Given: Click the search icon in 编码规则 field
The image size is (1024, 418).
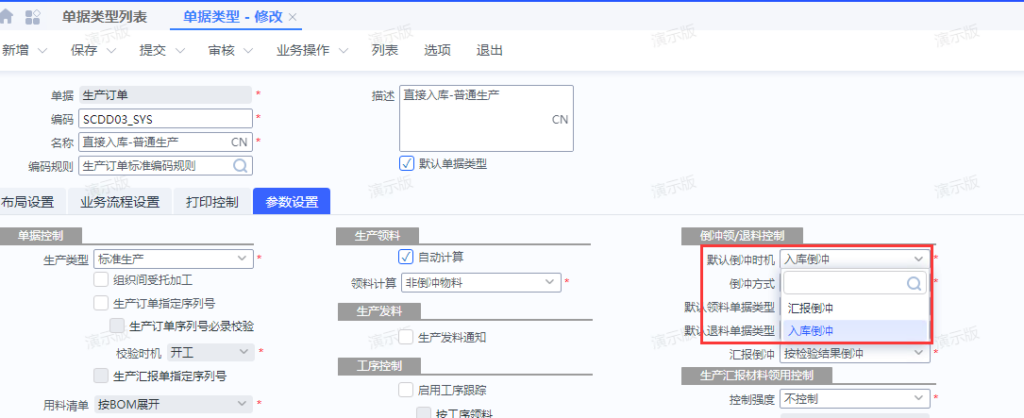Looking at the screenshot, I should 241,165.
